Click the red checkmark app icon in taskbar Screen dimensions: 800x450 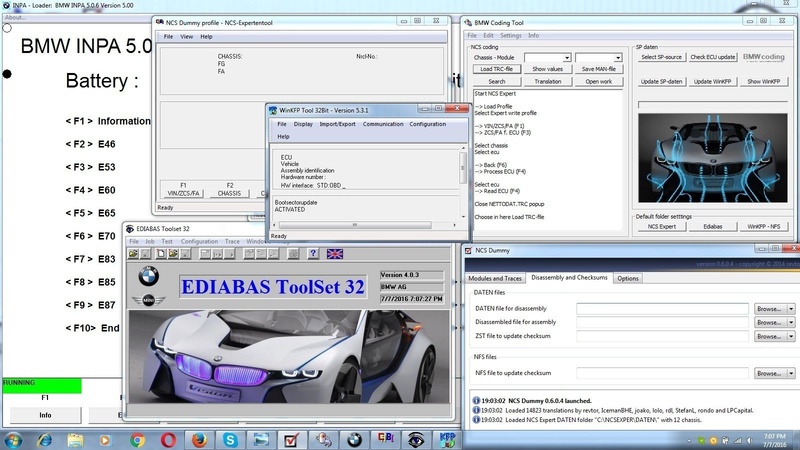coord(291,440)
